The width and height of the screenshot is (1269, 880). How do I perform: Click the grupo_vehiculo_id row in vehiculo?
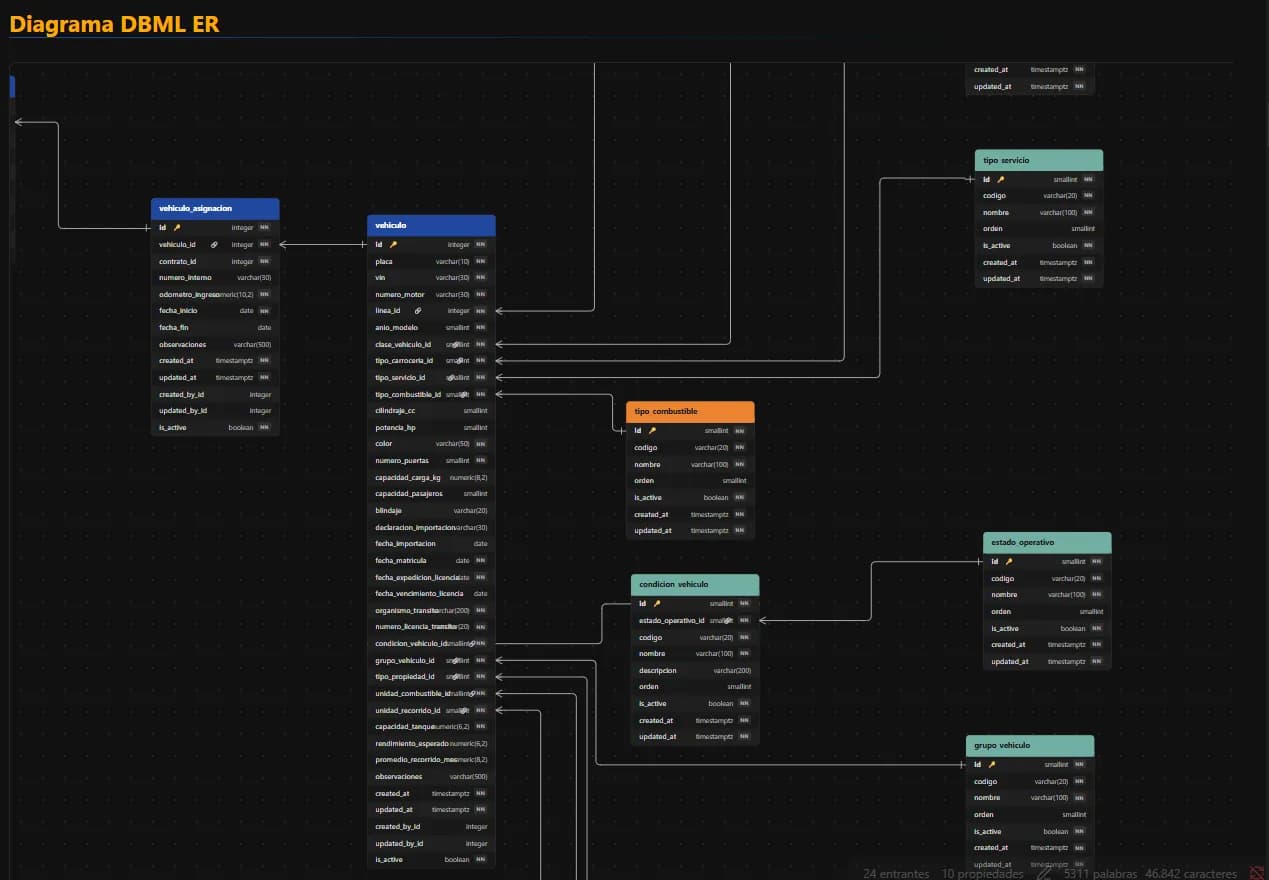[431, 660]
